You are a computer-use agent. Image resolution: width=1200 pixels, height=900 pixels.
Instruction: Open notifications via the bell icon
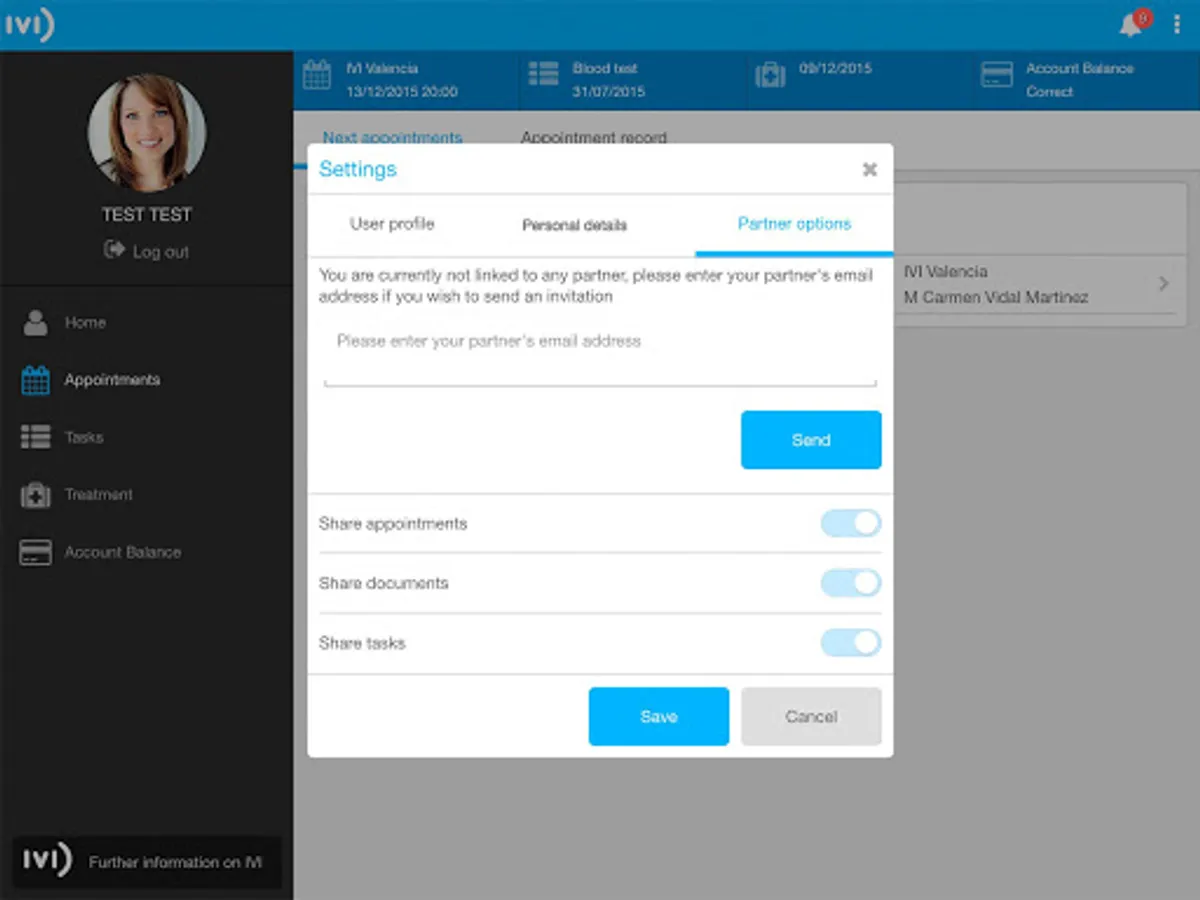(x=1131, y=24)
